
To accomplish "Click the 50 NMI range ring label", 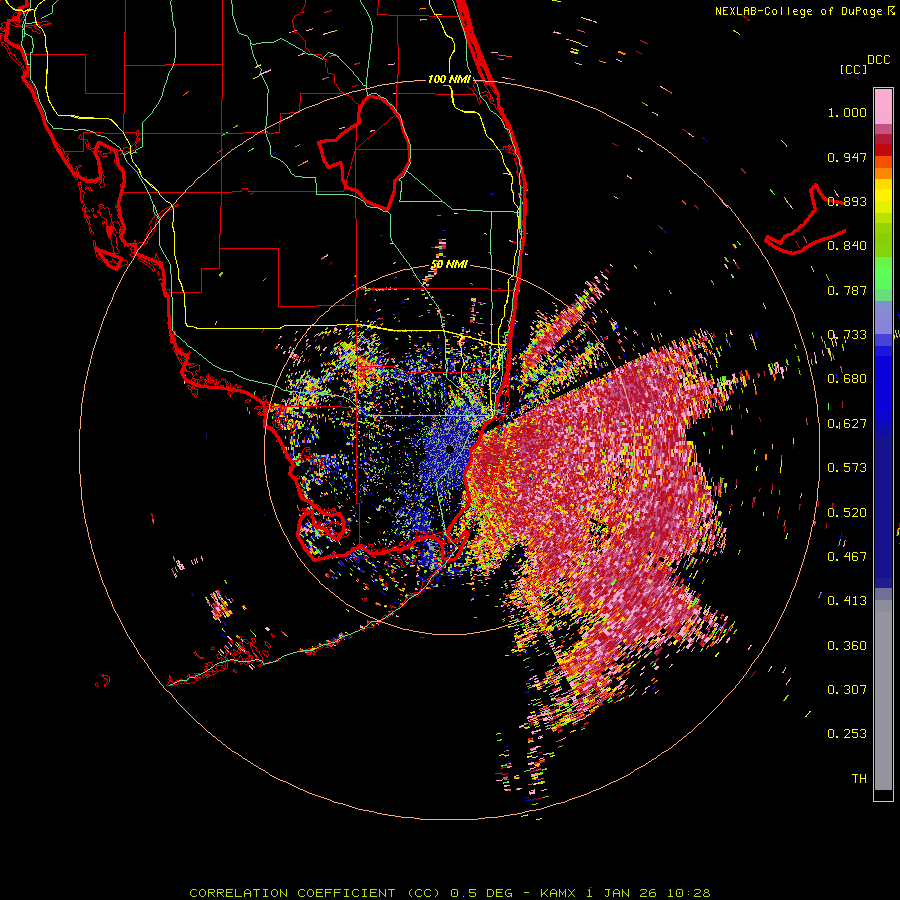I will 449,265.
